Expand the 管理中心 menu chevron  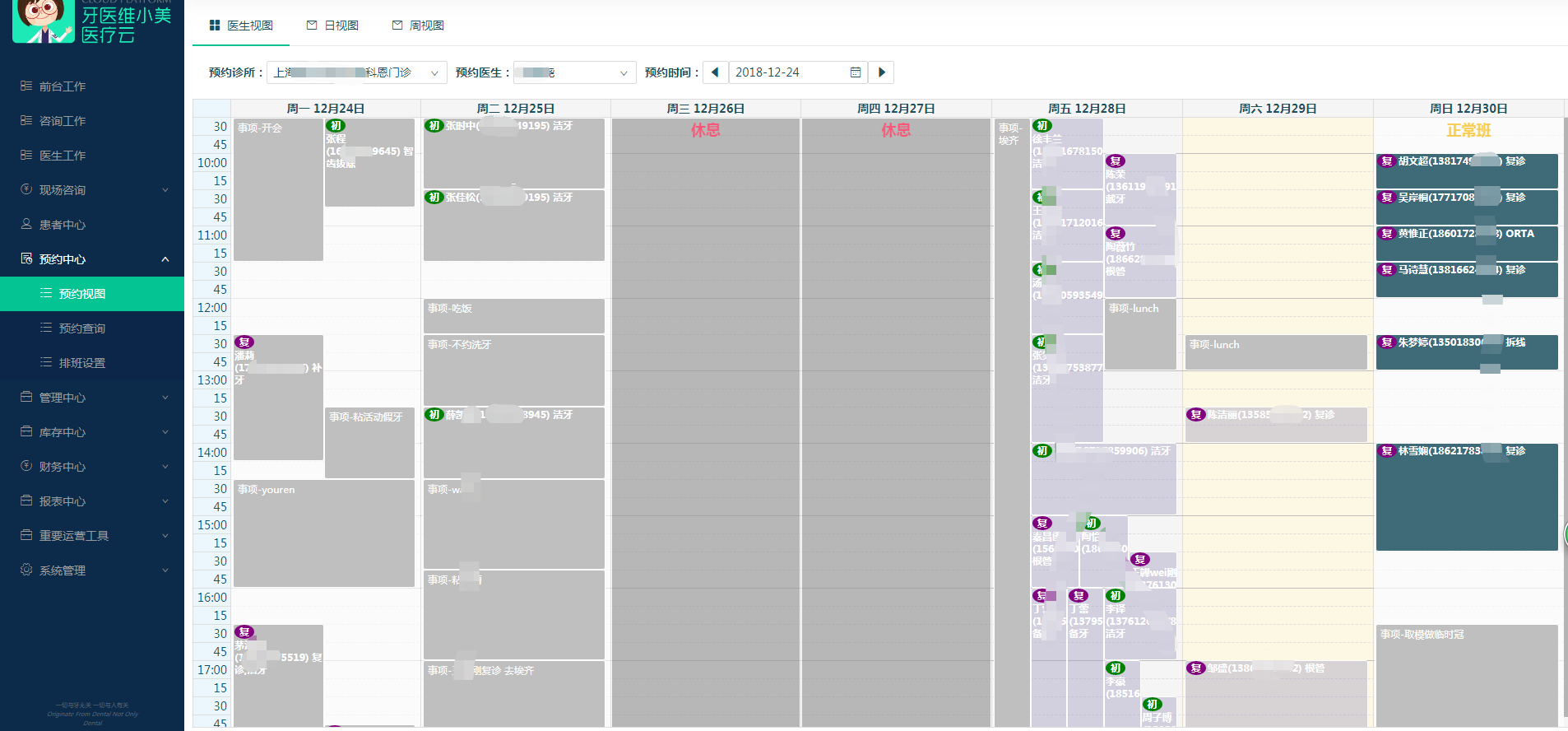(165, 397)
